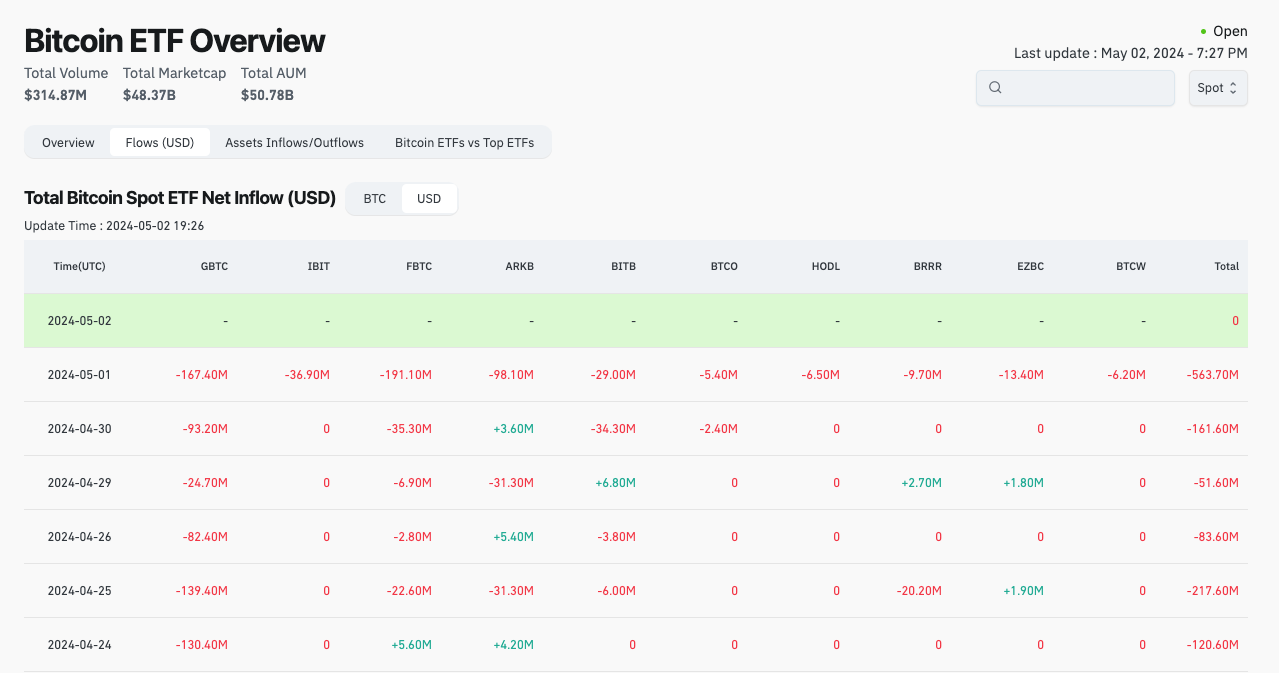
Task: Click BITB value +6.80M
Action: click(616, 483)
